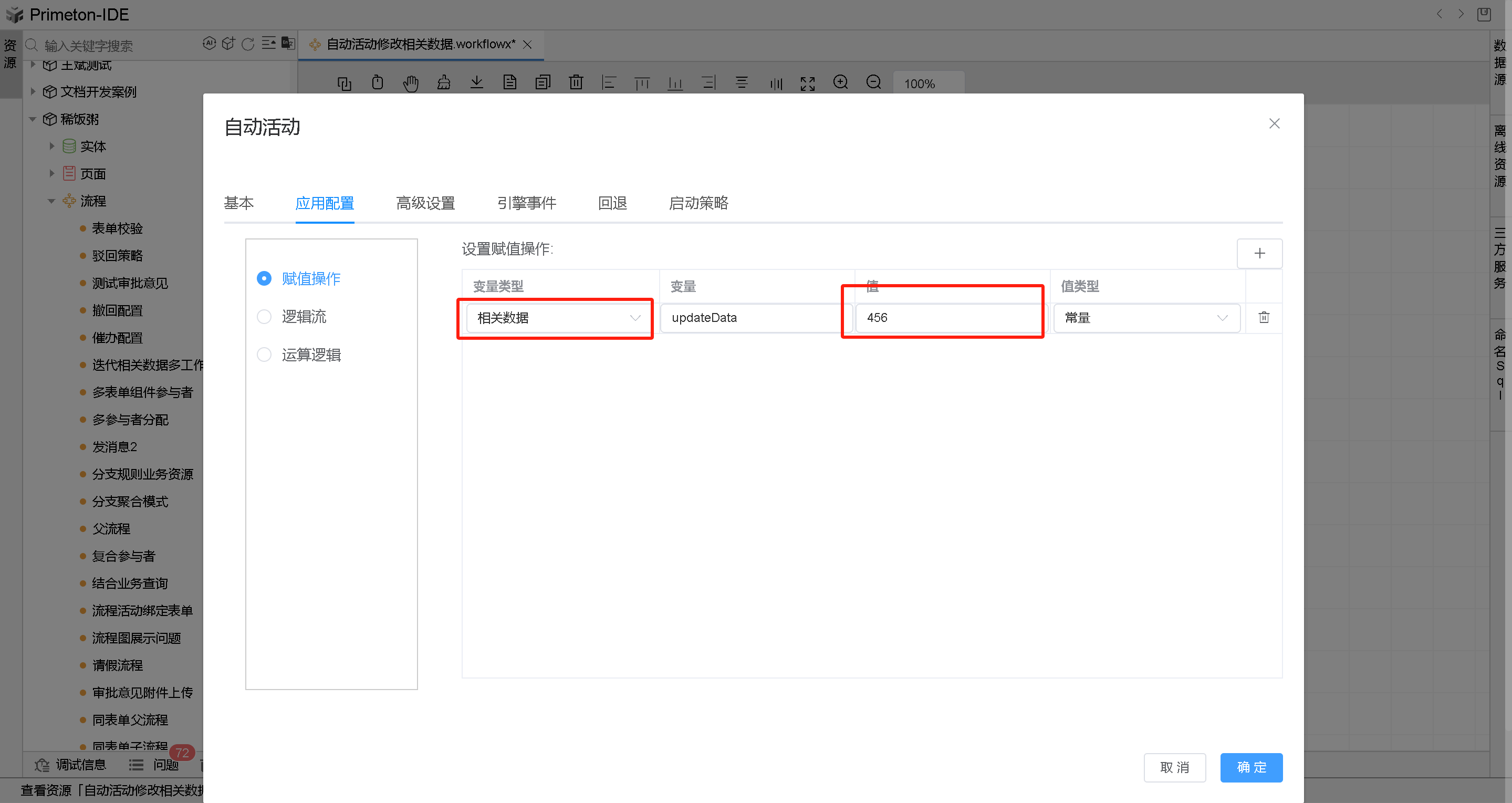Image resolution: width=1512 pixels, height=803 pixels.
Task: Click the 取消 button to cancel
Action: (x=1174, y=767)
